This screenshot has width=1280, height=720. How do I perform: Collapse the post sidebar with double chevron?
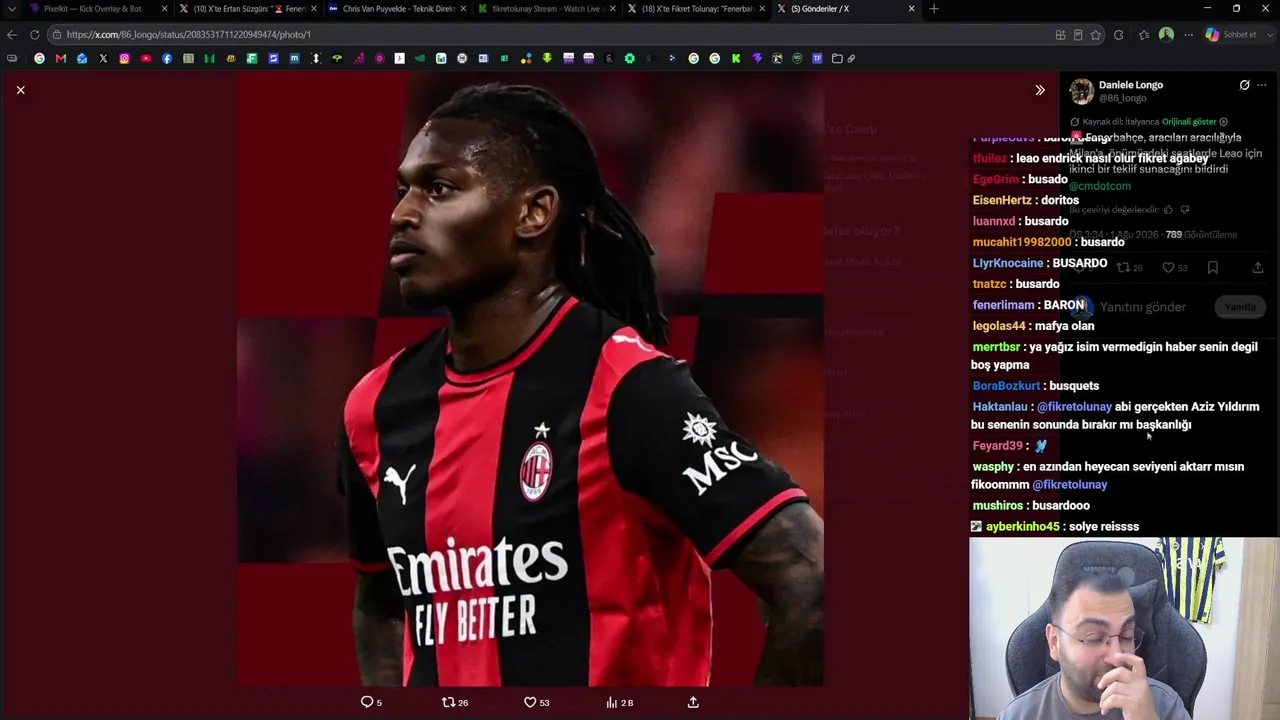[x=1040, y=90]
